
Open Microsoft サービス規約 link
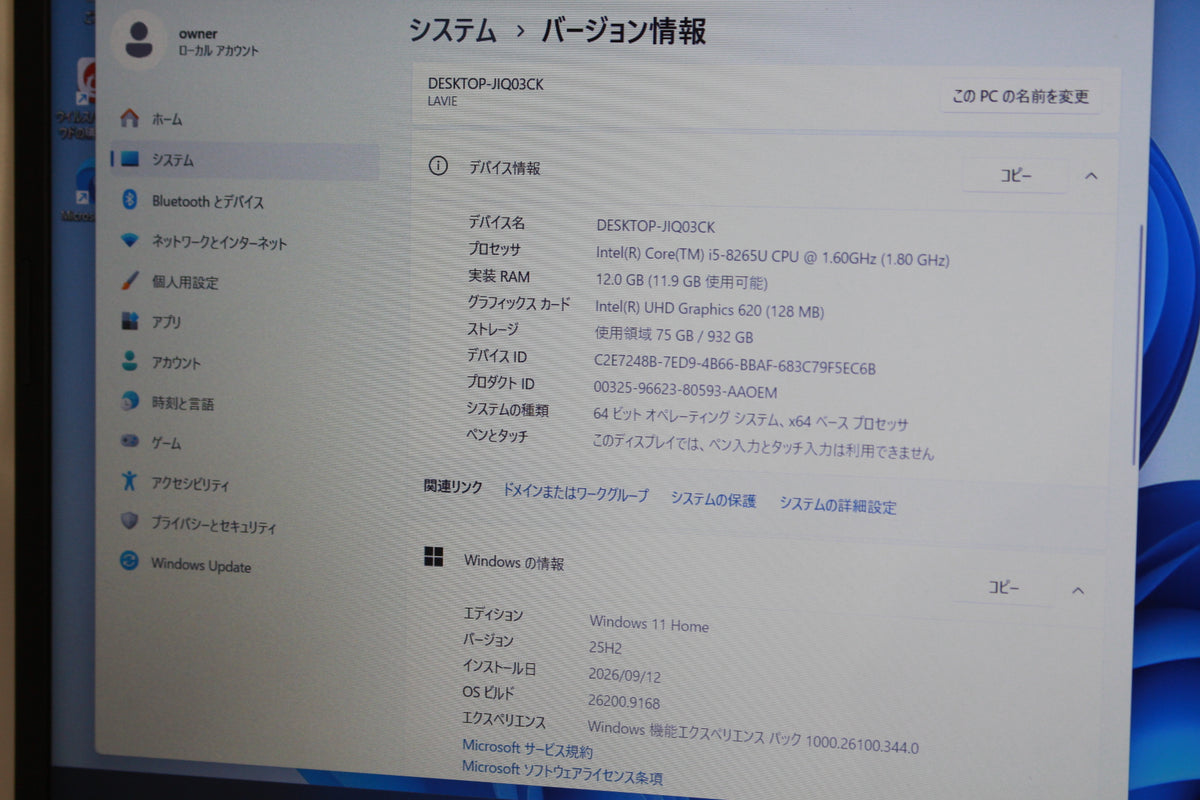527,749
